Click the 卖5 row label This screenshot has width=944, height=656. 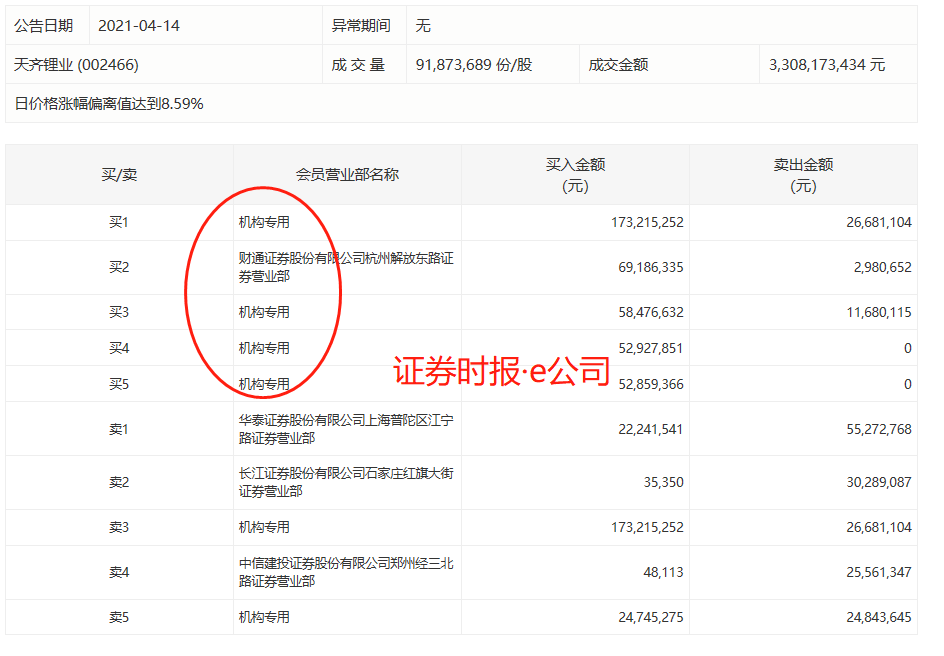tap(119, 617)
